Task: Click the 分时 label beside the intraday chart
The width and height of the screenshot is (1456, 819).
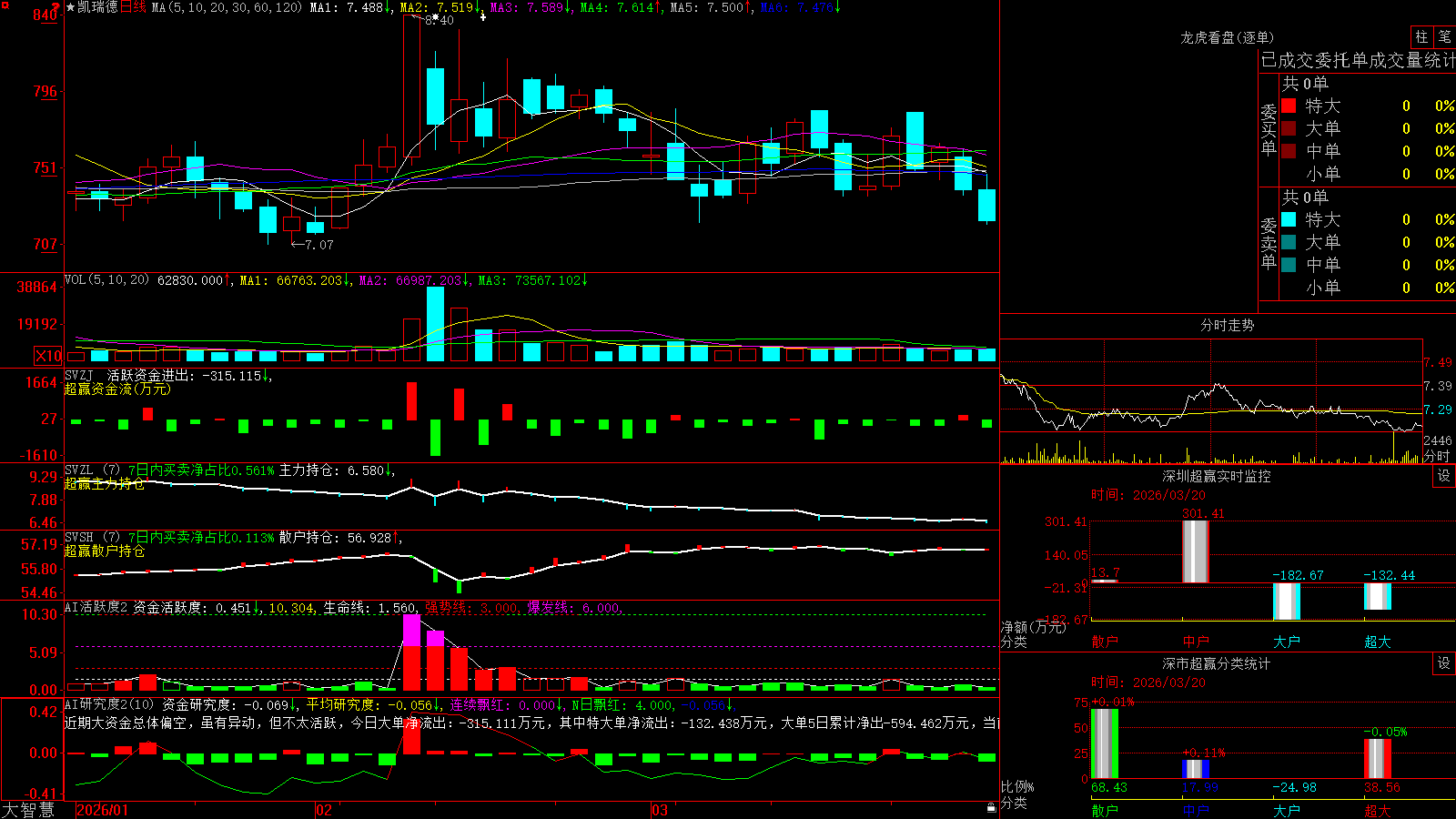Action: click(1436, 455)
